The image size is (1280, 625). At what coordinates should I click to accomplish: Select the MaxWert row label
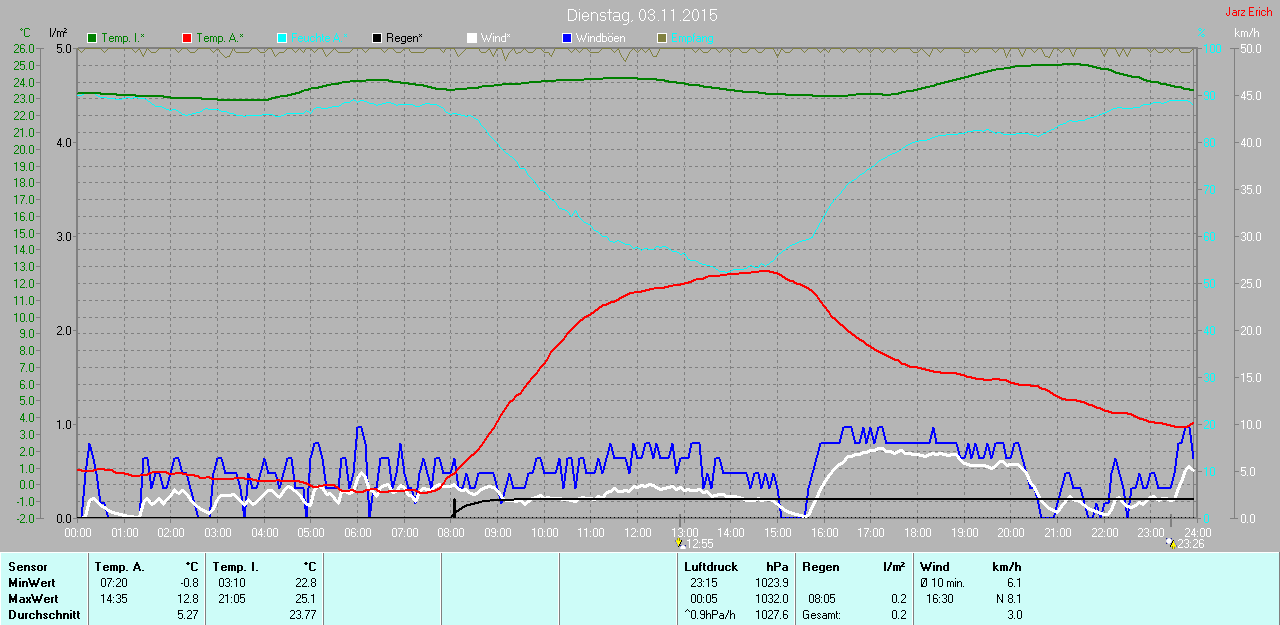click(33, 599)
